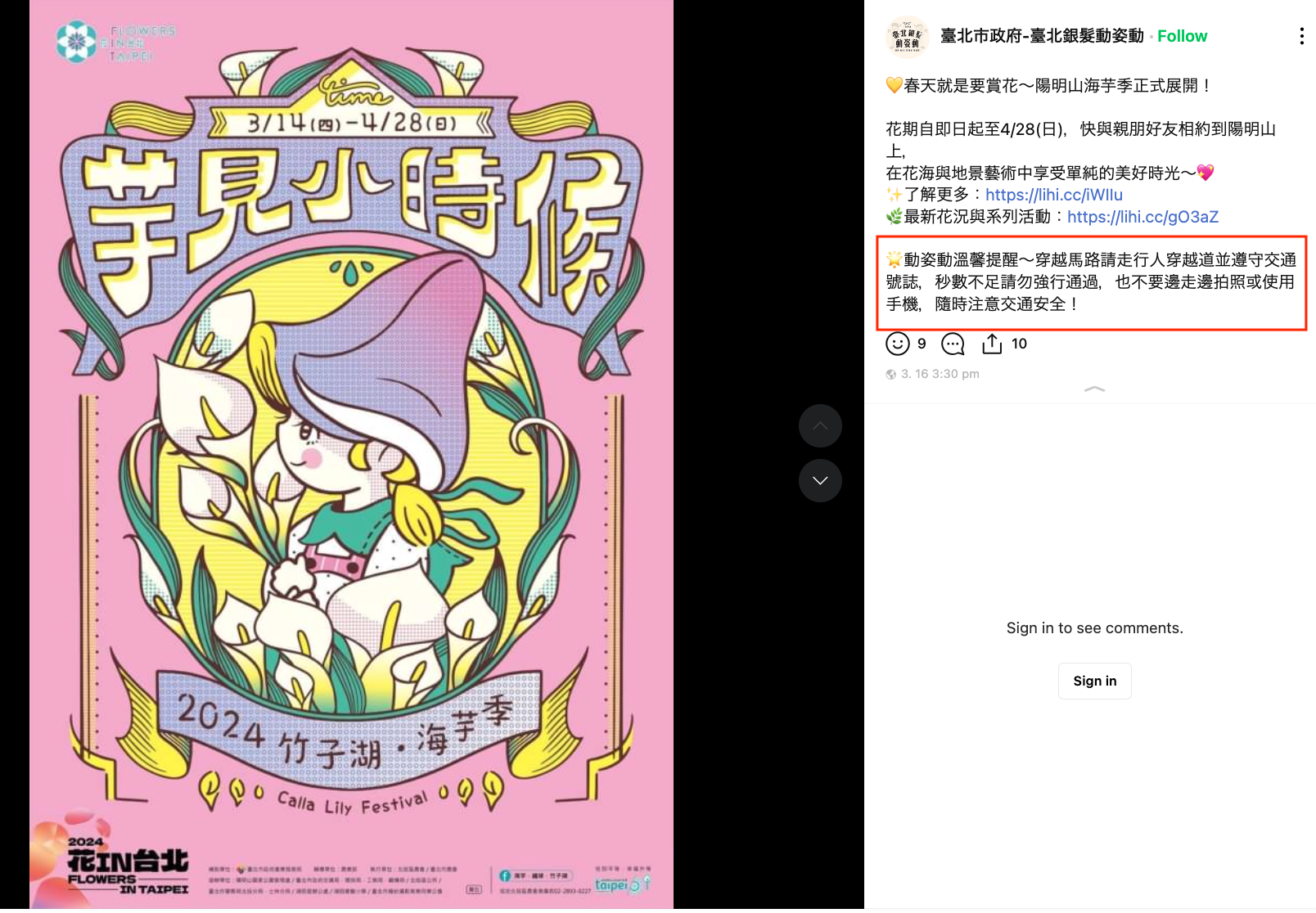Click the Flowers in Taipei logo on poster
Screen dimensions: 1316x913
(x=115, y=42)
